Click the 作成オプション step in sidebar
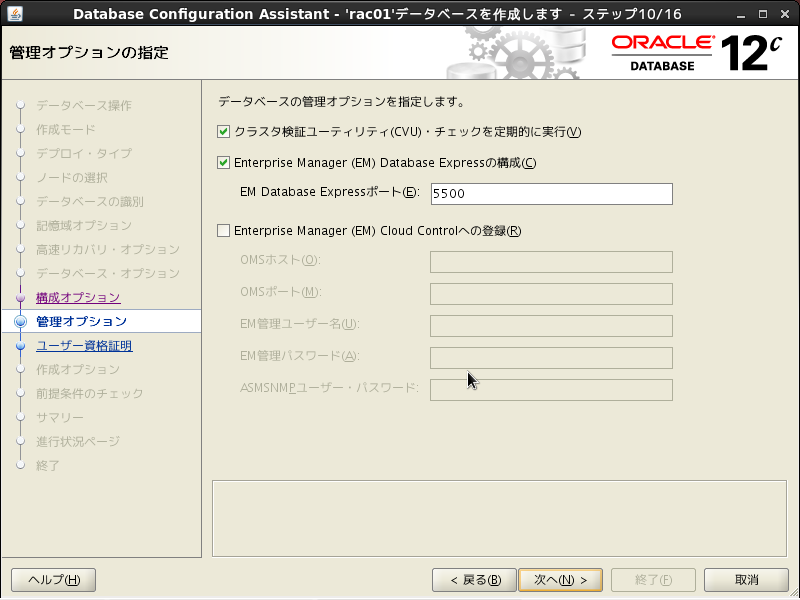Image resolution: width=800 pixels, height=600 pixels. [78, 369]
